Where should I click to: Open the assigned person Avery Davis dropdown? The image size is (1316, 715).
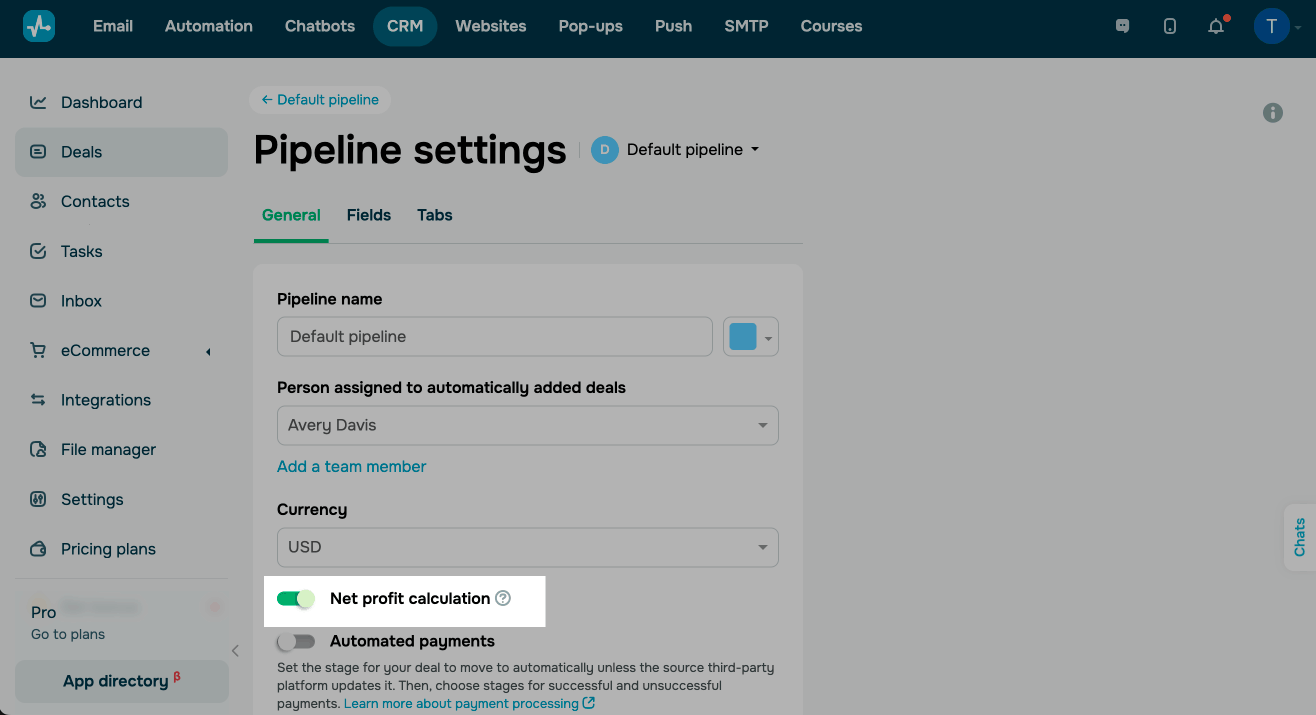click(527, 425)
